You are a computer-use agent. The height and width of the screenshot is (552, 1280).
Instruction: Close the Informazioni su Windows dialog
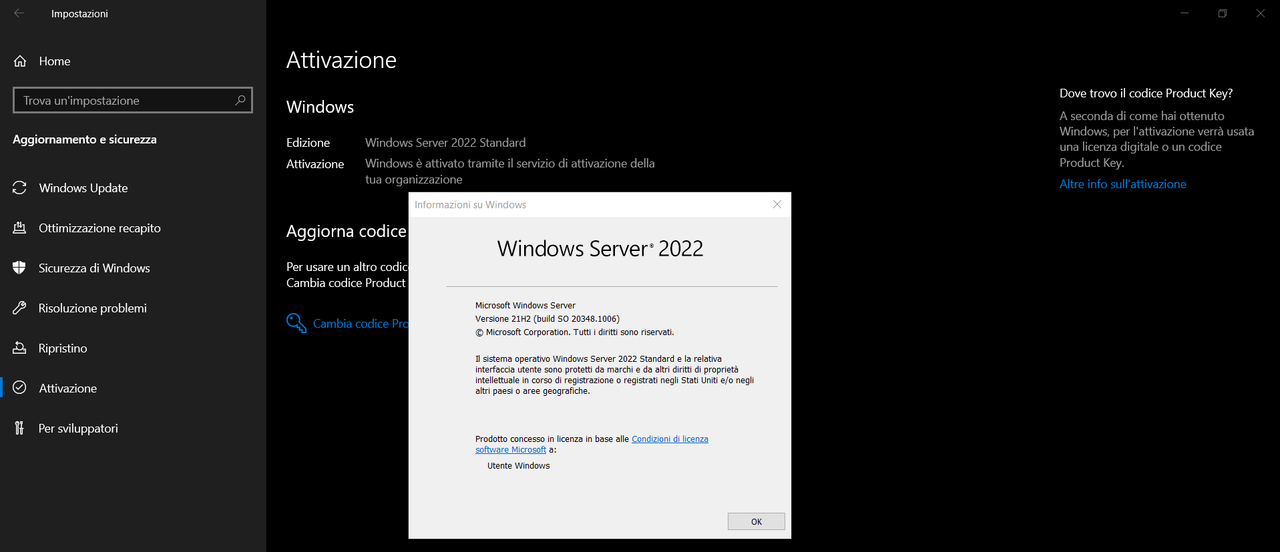pos(777,204)
